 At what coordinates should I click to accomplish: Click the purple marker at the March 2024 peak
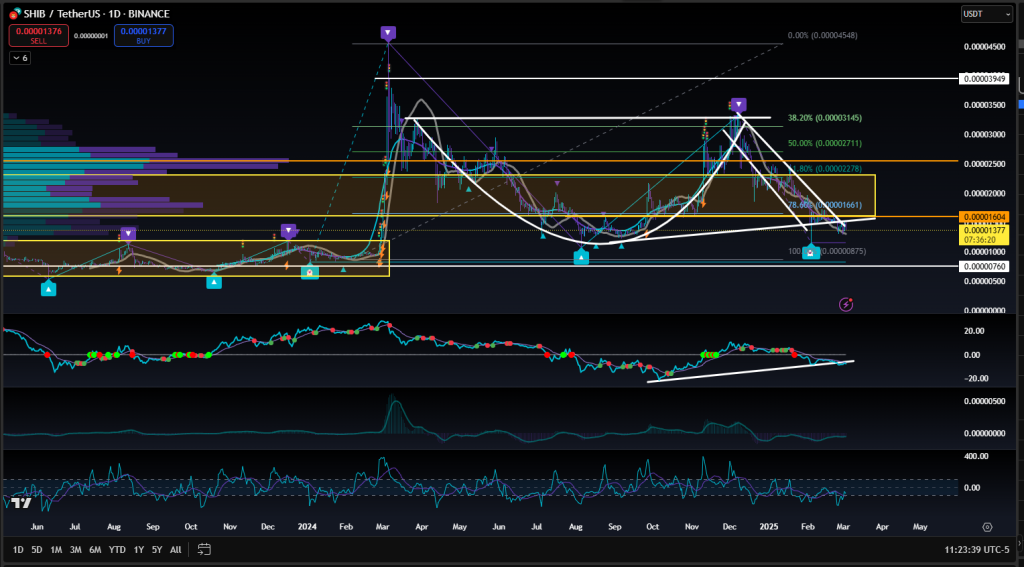(388, 33)
